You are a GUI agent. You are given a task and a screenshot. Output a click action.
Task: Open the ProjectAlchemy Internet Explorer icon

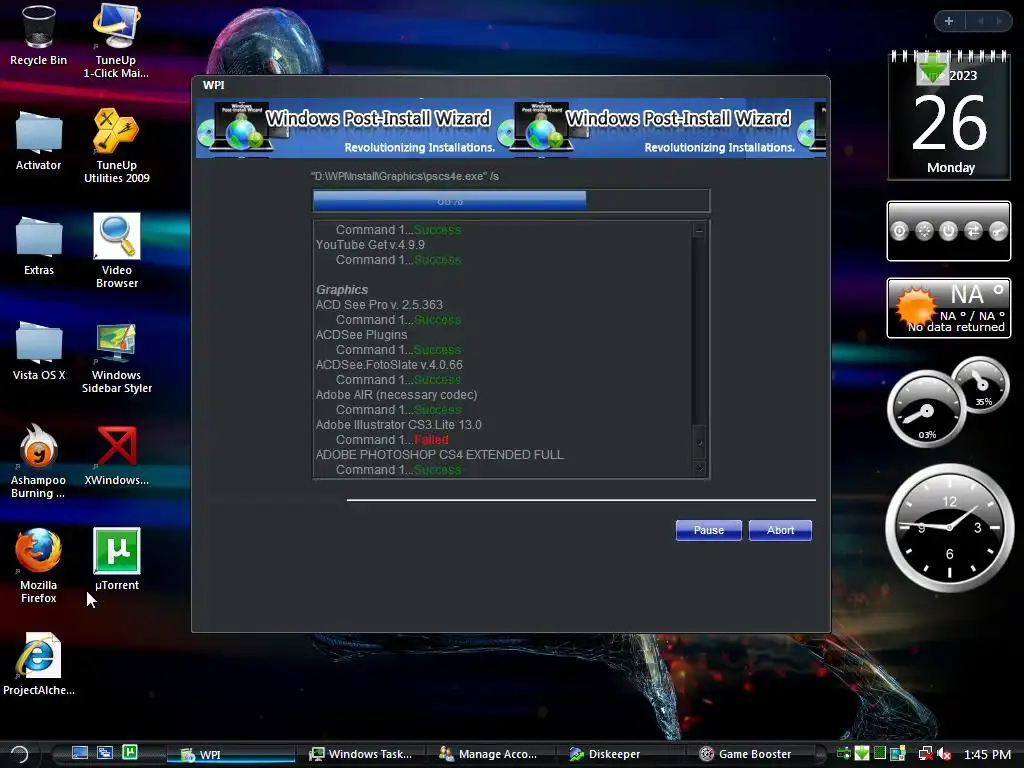click(39, 664)
